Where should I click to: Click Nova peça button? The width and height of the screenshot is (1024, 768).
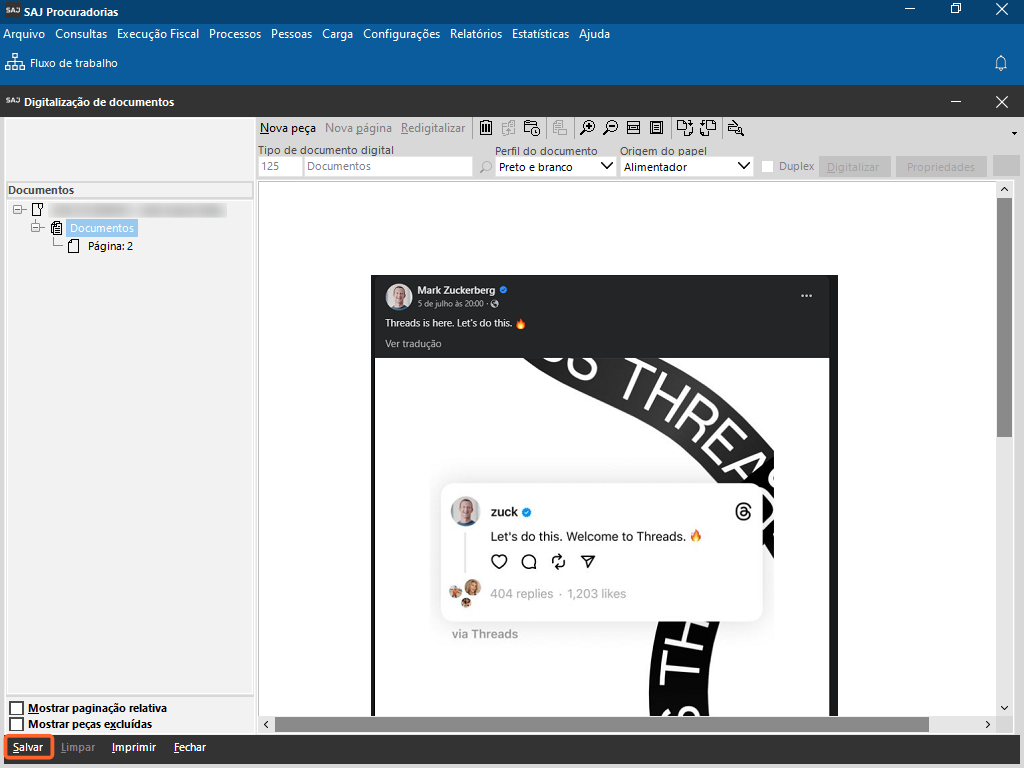tap(288, 128)
